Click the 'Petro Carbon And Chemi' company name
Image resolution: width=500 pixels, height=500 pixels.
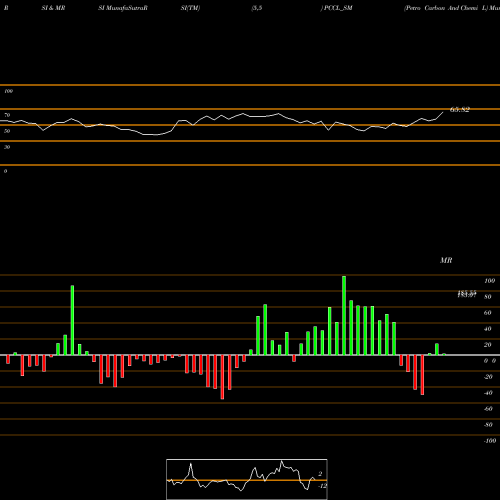(x=442, y=8)
